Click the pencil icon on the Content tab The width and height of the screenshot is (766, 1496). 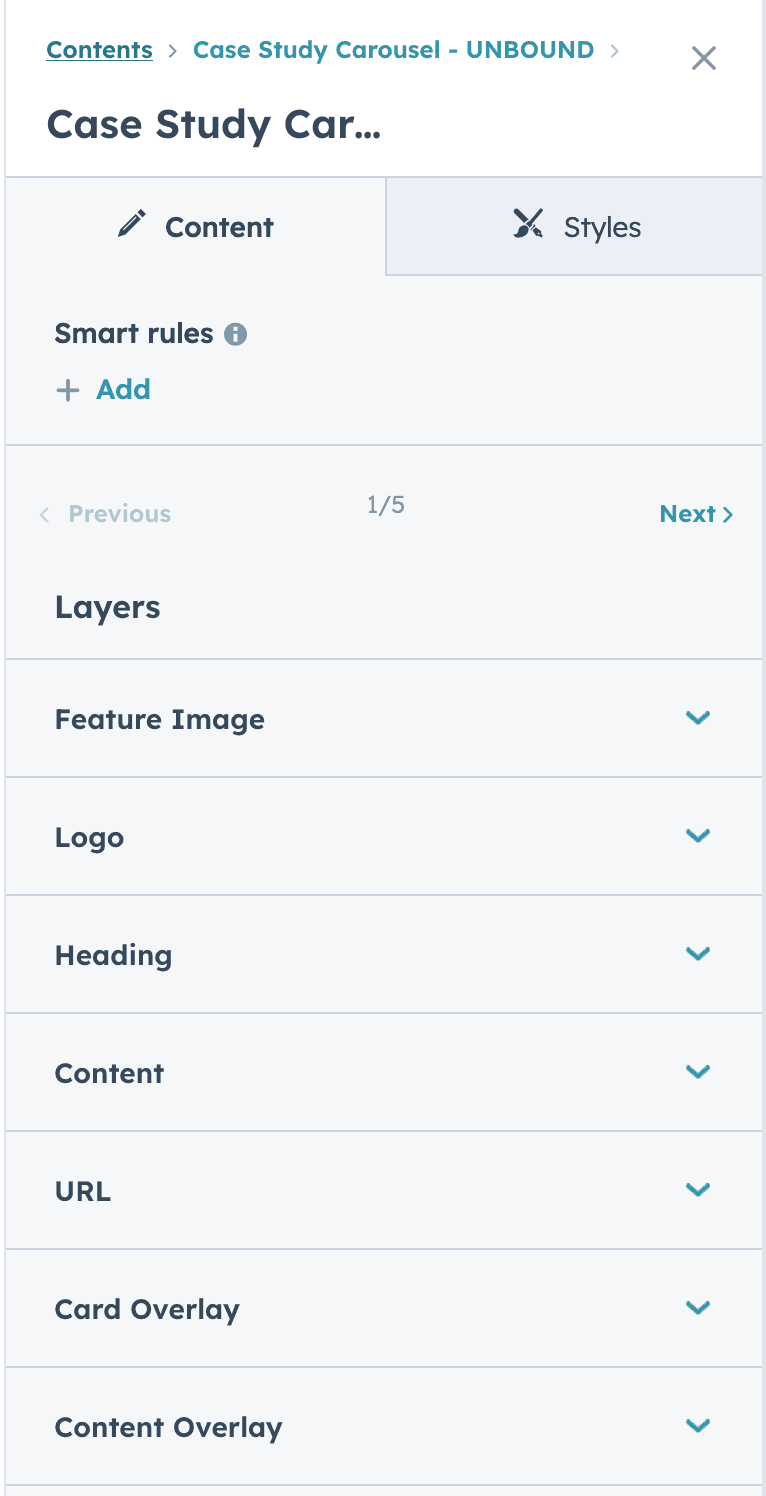pyautogui.click(x=131, y=224)
